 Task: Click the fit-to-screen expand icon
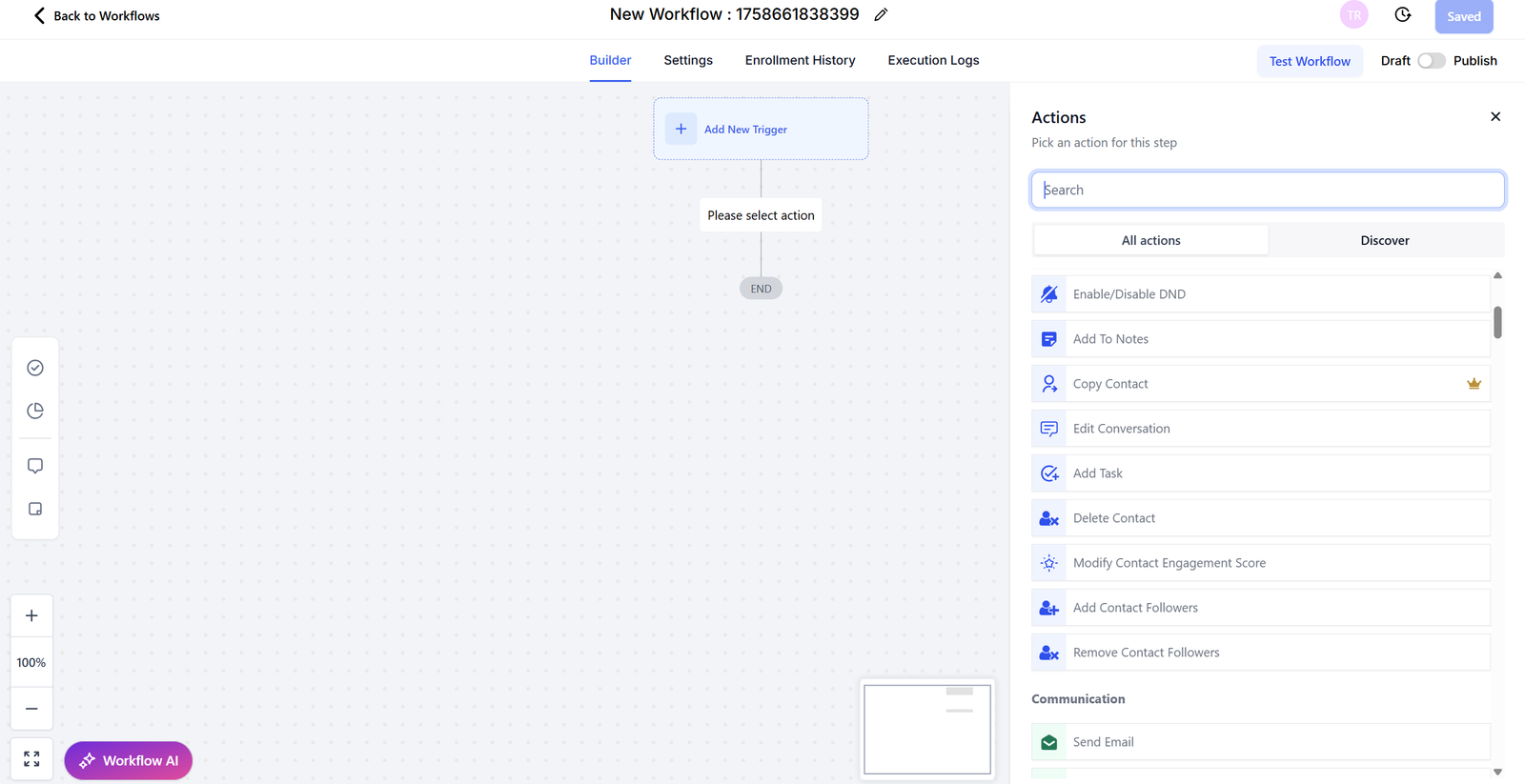tap(31, 759)
